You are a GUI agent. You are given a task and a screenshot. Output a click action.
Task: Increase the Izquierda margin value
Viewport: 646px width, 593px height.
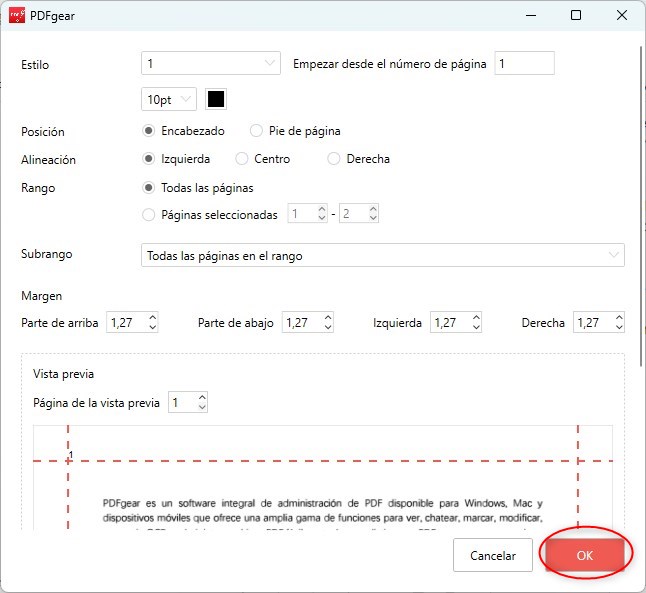(x=476, y=318)
